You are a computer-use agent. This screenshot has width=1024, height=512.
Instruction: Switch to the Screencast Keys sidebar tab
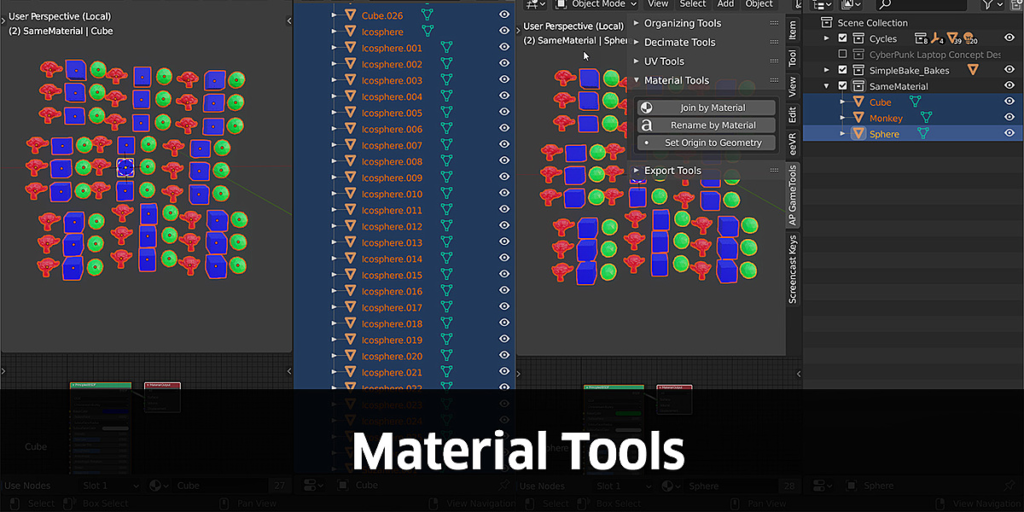tap(793, 269)
